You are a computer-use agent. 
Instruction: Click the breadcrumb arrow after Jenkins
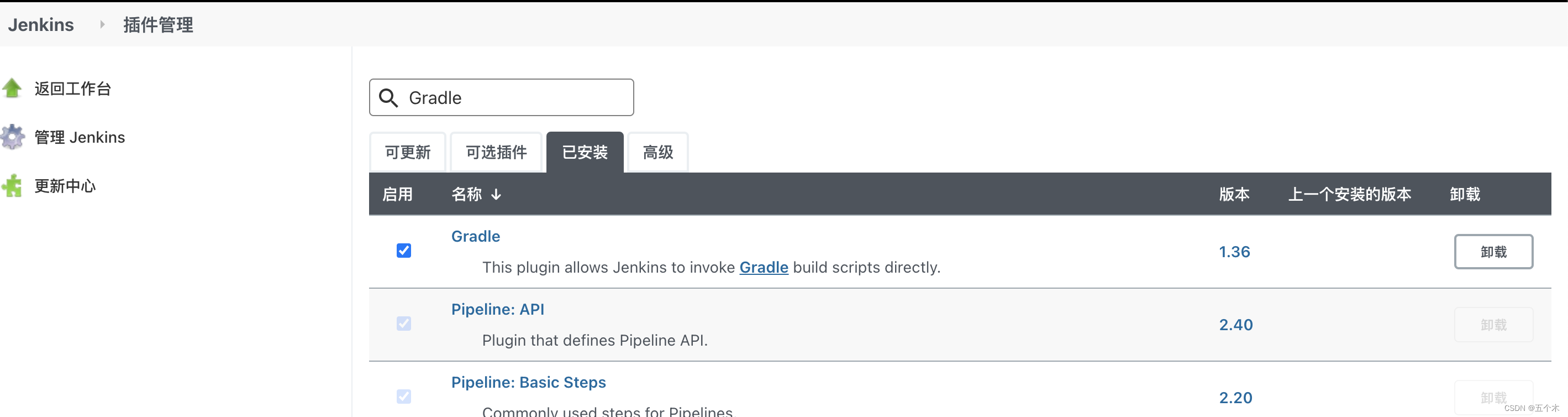click(x=102, y=24)
